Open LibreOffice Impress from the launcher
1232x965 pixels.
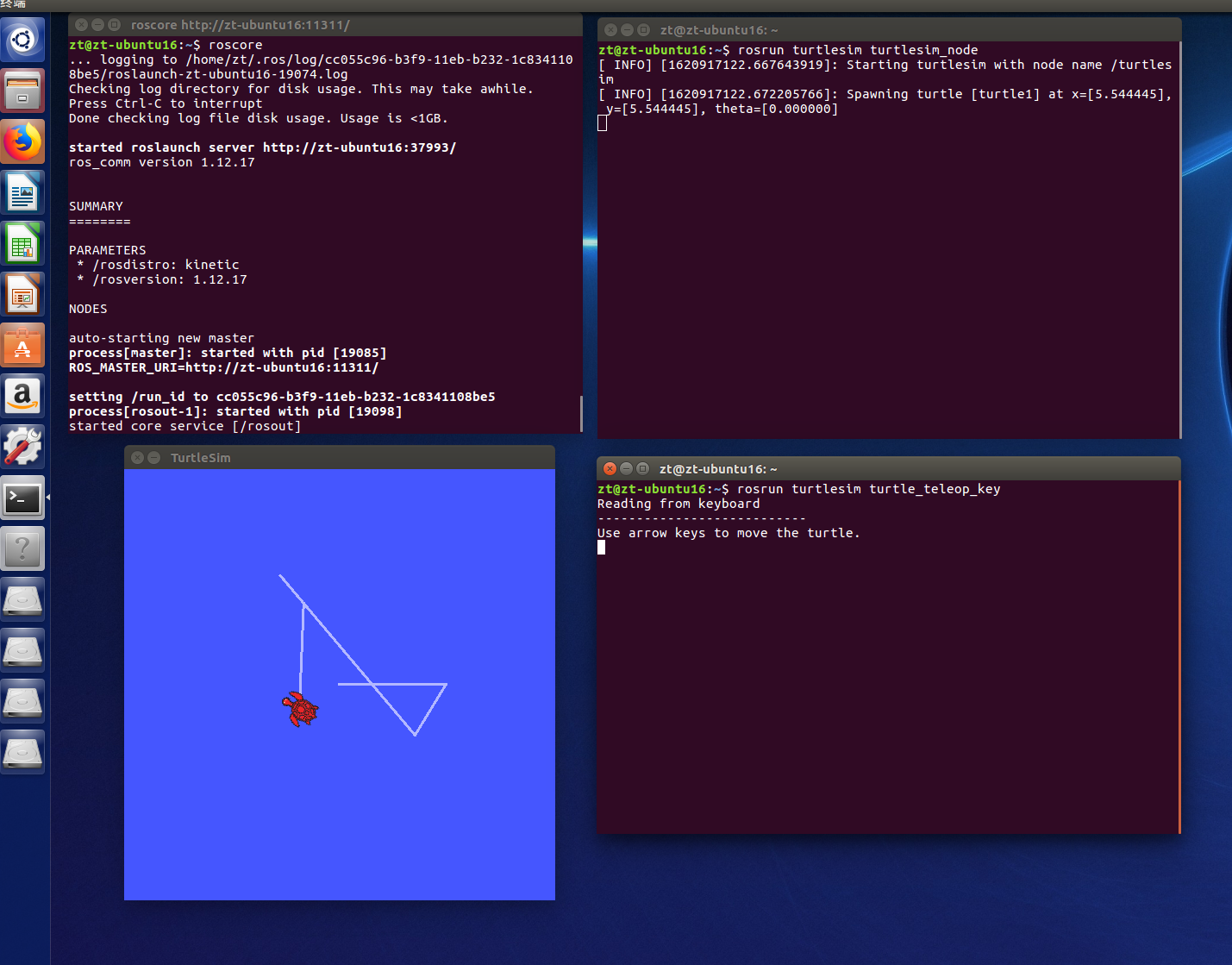22,294
